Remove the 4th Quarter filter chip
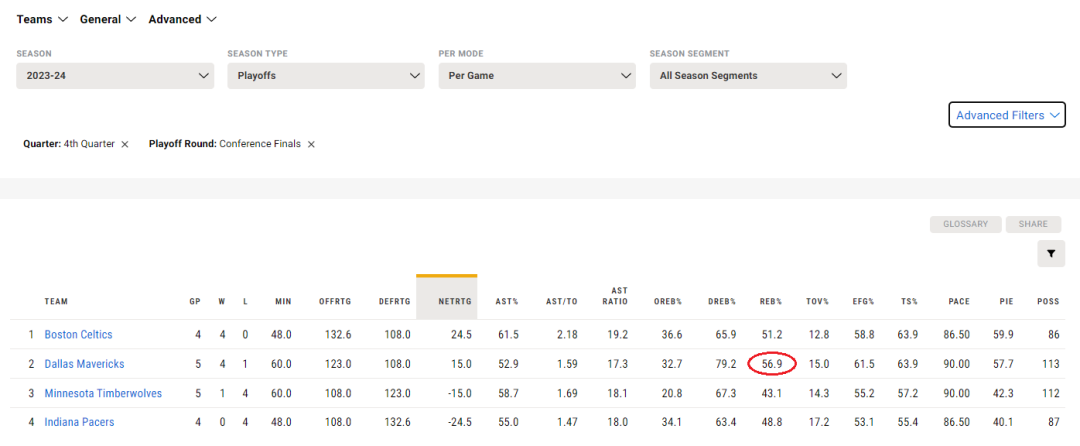Viewport: 1080px width, 446px height. point(125,145)
